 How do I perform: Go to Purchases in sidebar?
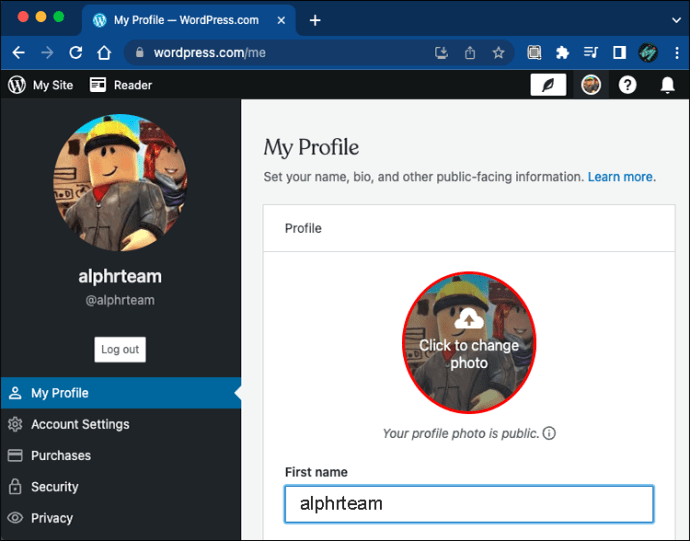click(60, 455)
